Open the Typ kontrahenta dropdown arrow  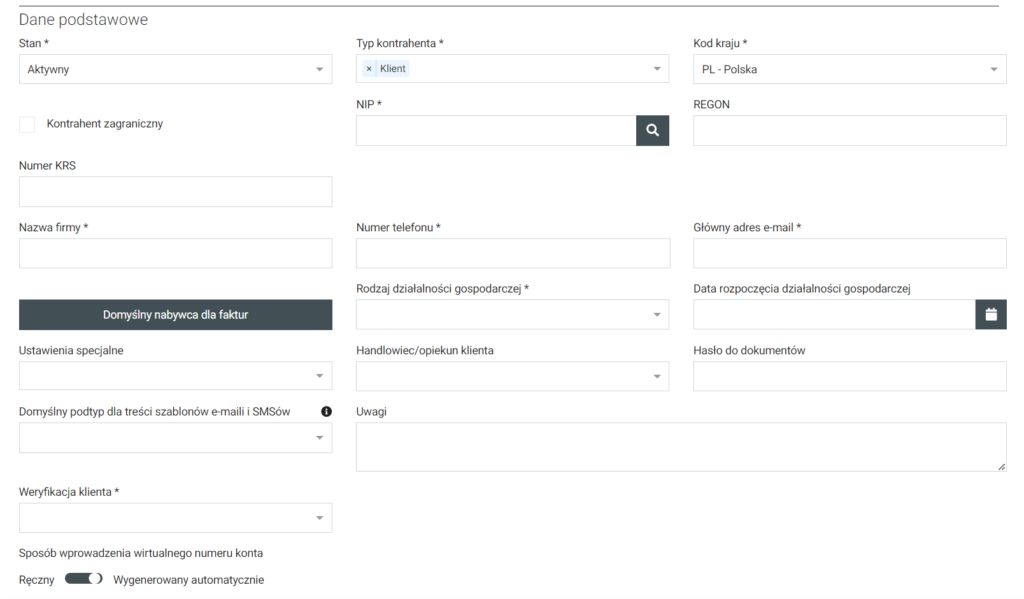click(657, 69)
